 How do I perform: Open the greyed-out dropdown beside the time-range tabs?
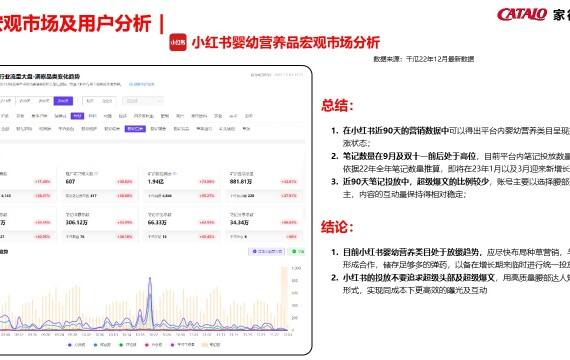(142, 101)
